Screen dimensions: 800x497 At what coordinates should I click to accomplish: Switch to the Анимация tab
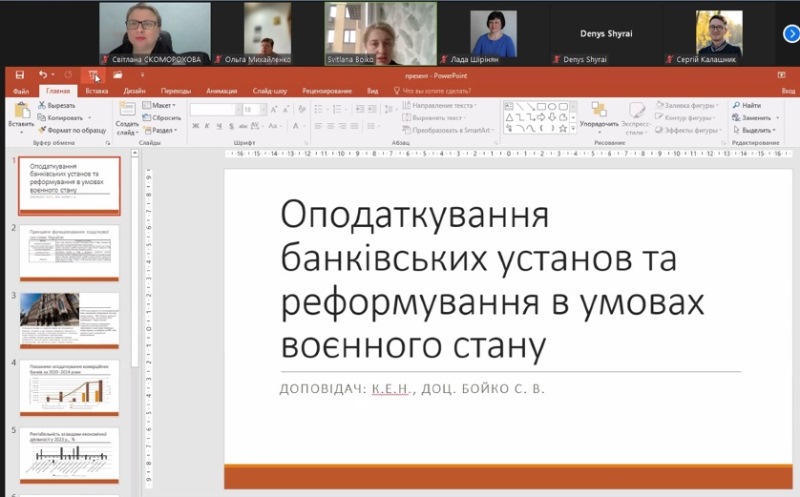tap(221, 91)
